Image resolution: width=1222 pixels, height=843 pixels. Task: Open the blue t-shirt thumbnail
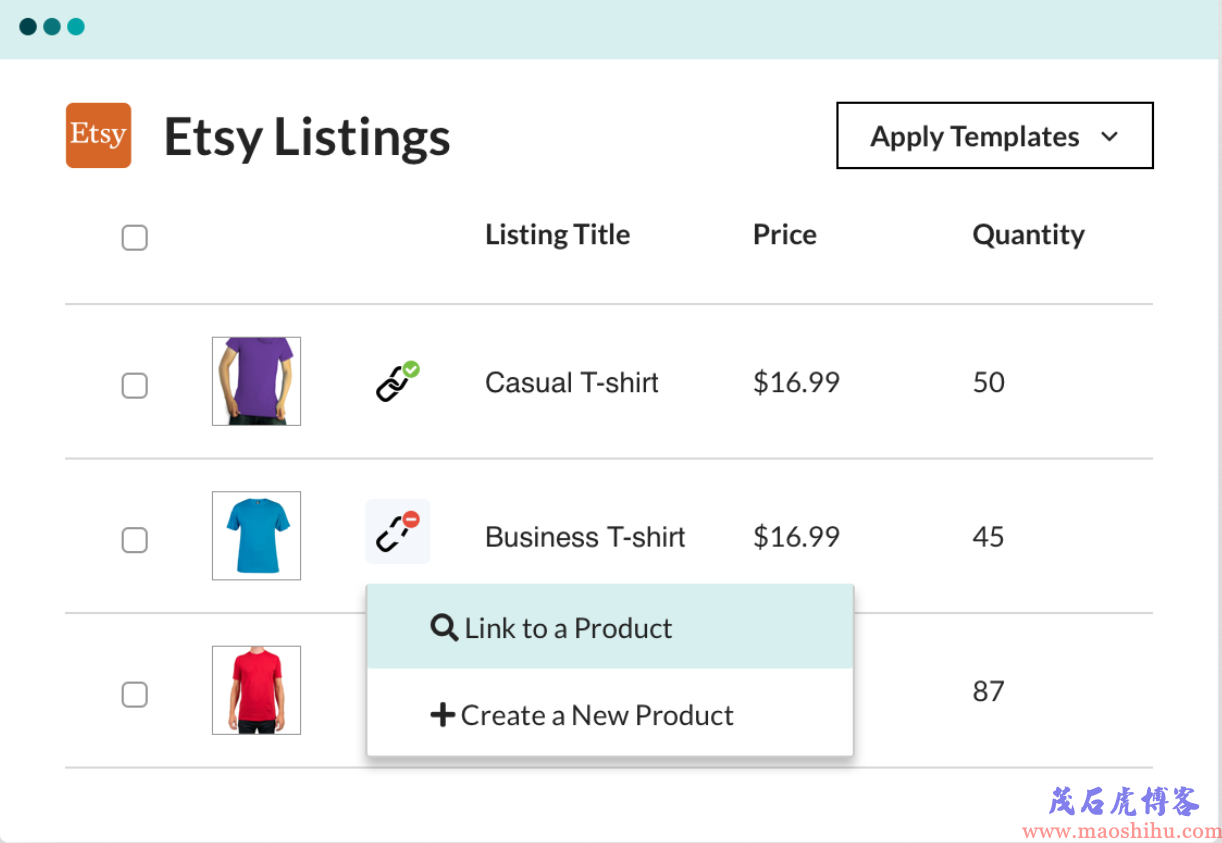click(256, 535)
